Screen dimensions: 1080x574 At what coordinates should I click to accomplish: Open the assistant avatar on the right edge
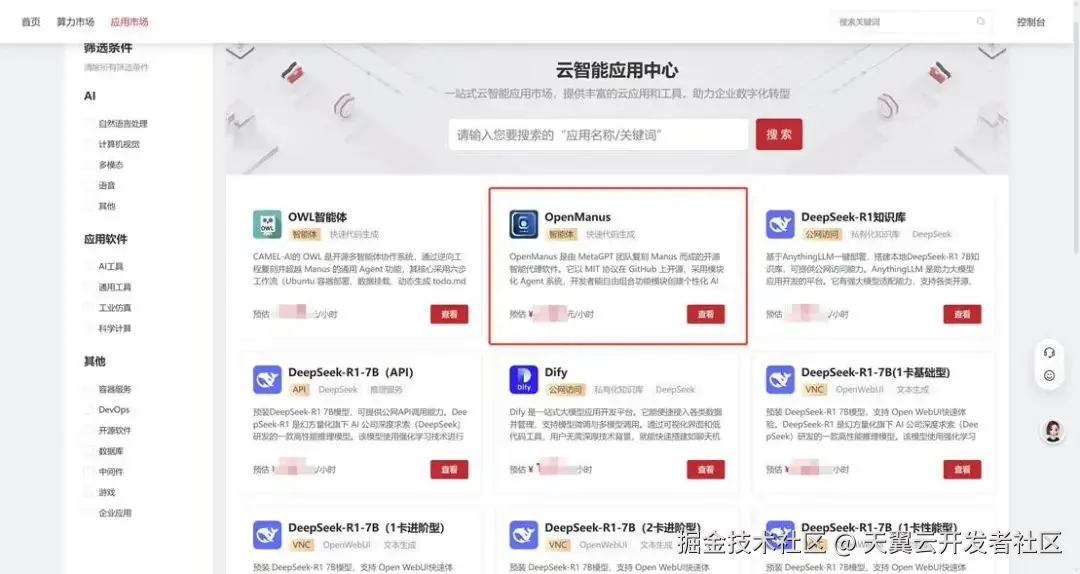tap(1052, 431)
